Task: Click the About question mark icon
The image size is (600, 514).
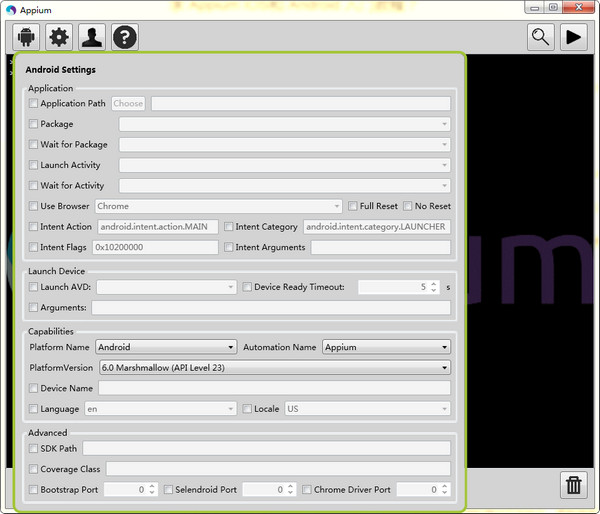Action: pyautogui.click(x=125, y=38)
